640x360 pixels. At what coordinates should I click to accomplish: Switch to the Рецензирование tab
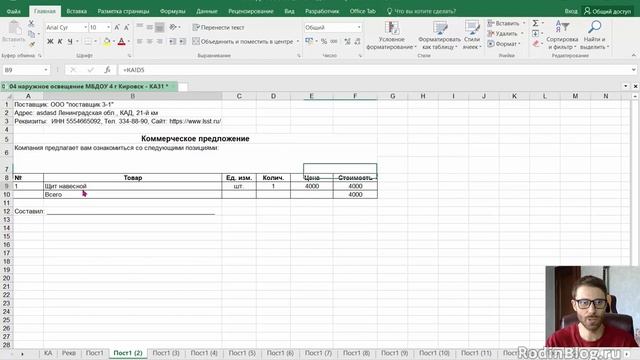(251, 11)
